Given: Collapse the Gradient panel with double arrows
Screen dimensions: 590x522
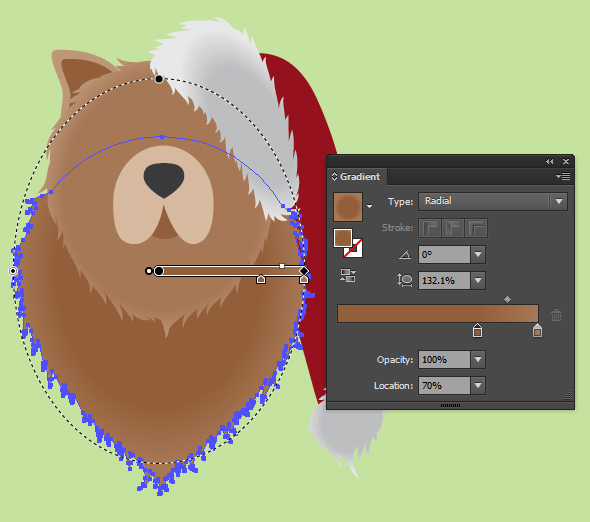Looking at the screenshot, I should (x=549, y=161).
